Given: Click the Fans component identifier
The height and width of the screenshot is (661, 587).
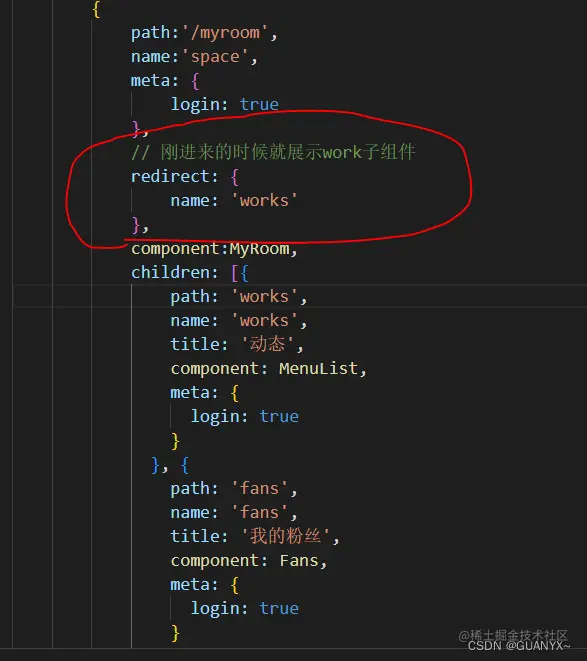Looking at the screenshot, I should tap(299, 561).
